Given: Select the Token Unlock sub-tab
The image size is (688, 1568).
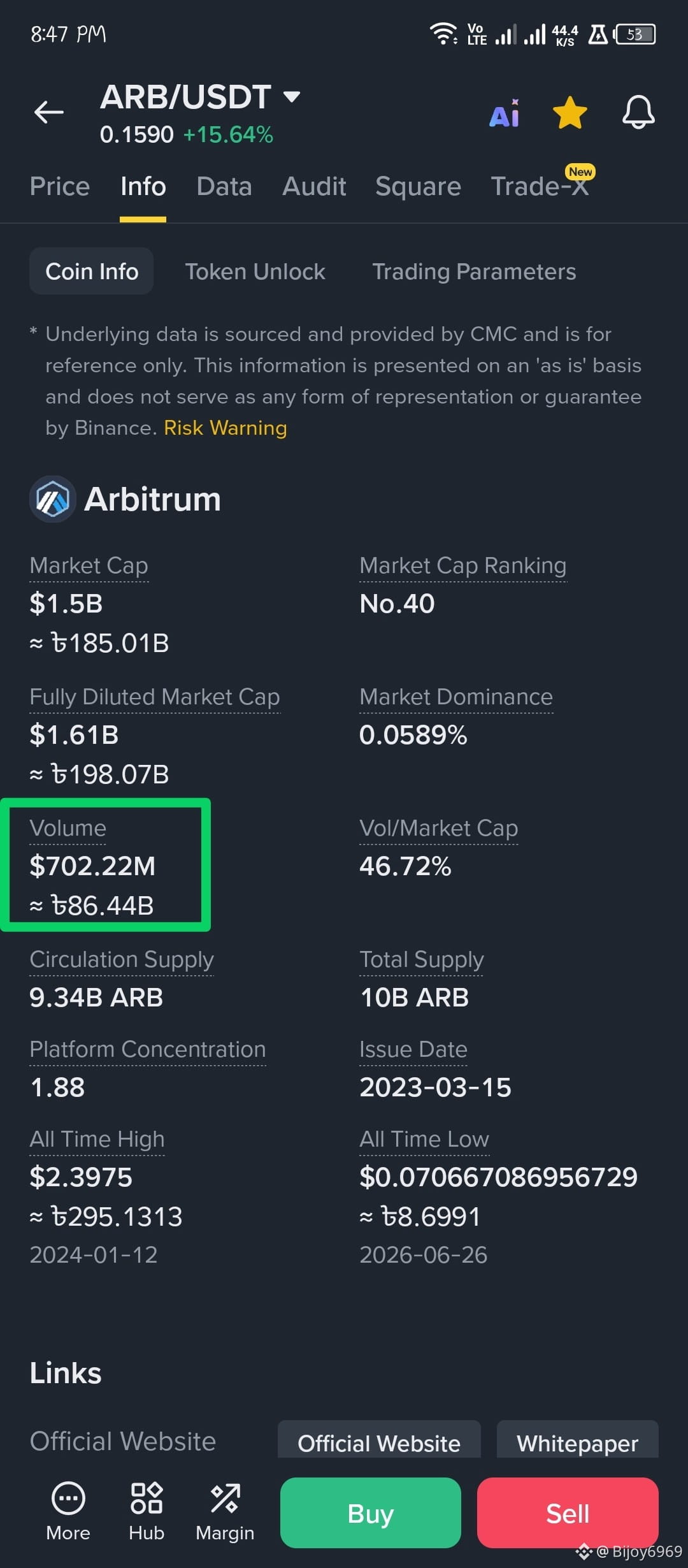Looking at the screenshot, I should (x=255, y=272).
